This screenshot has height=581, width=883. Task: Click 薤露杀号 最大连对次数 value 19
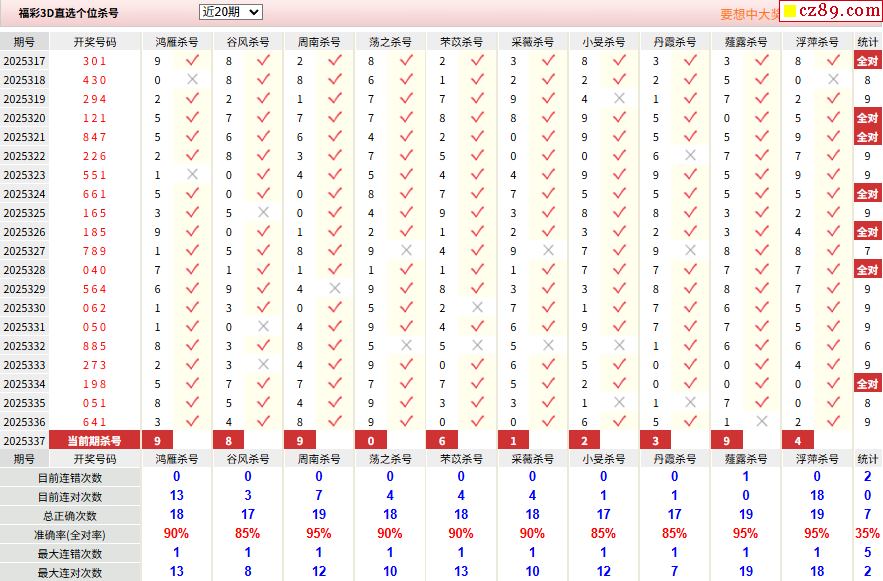(746, 571)
